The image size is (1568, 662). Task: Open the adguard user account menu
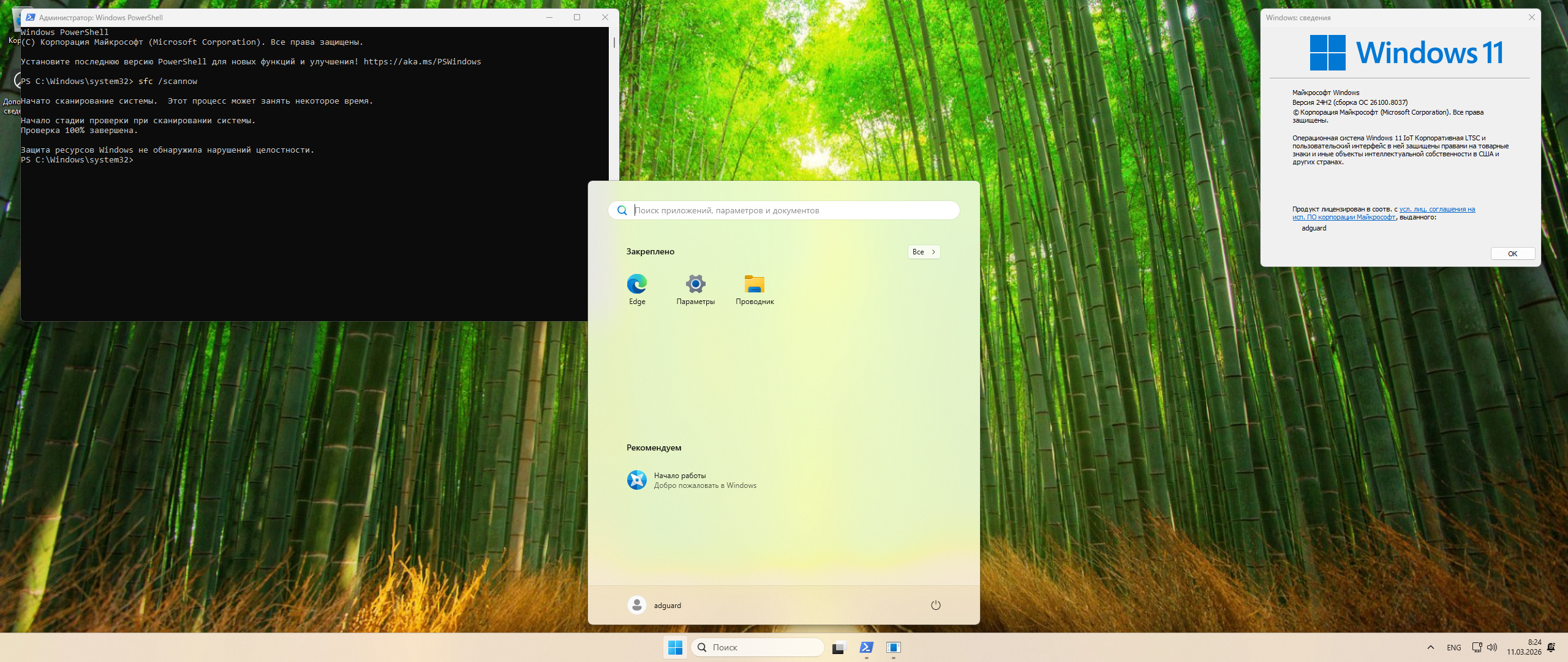point(654,605)
